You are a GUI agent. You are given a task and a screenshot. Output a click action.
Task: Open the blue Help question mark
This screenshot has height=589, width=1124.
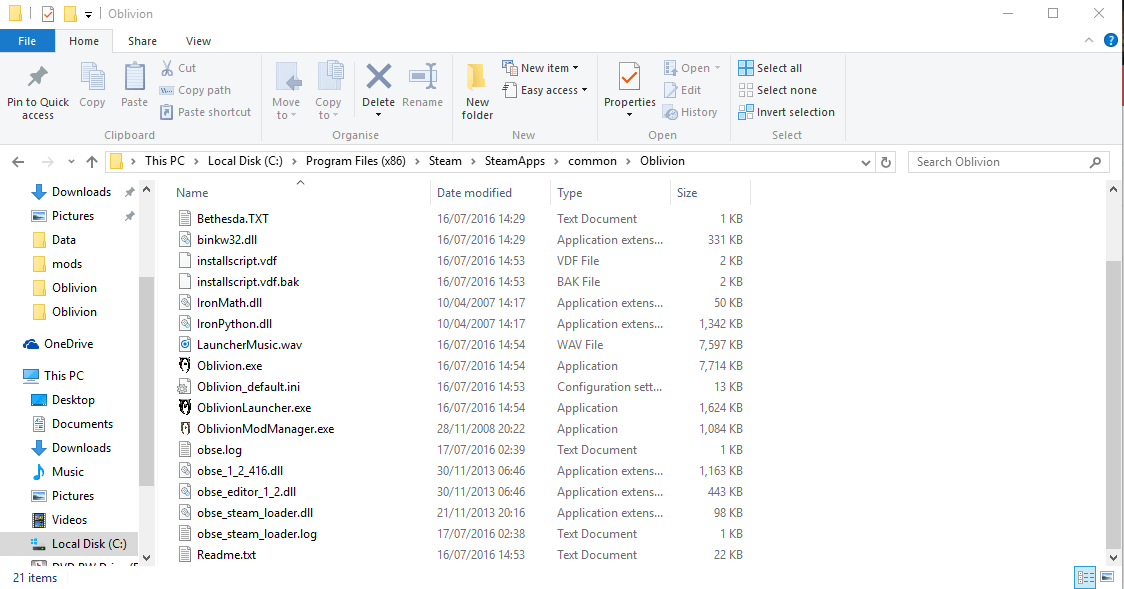click(x=1110, y=41)
